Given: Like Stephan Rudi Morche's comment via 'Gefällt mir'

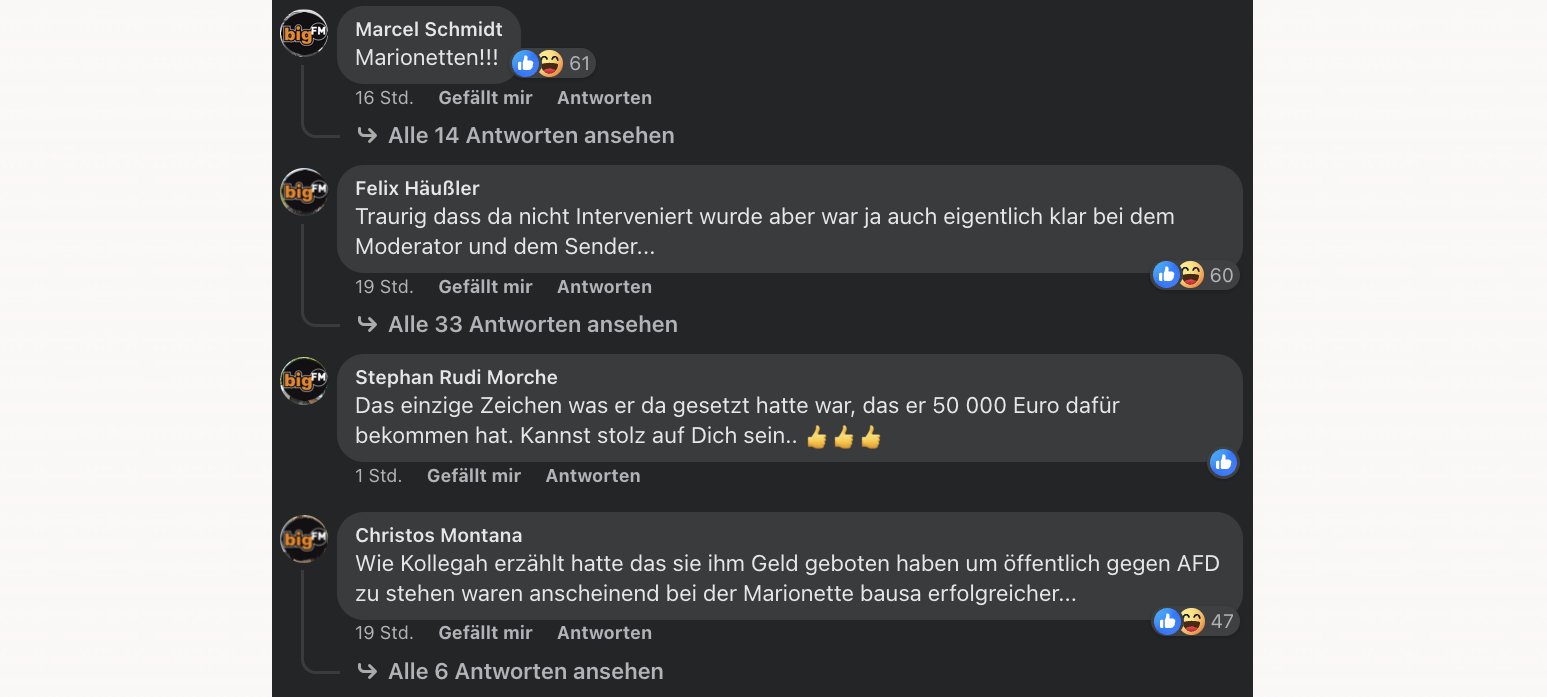Looking at the screenshot, I should coord(473,475).
